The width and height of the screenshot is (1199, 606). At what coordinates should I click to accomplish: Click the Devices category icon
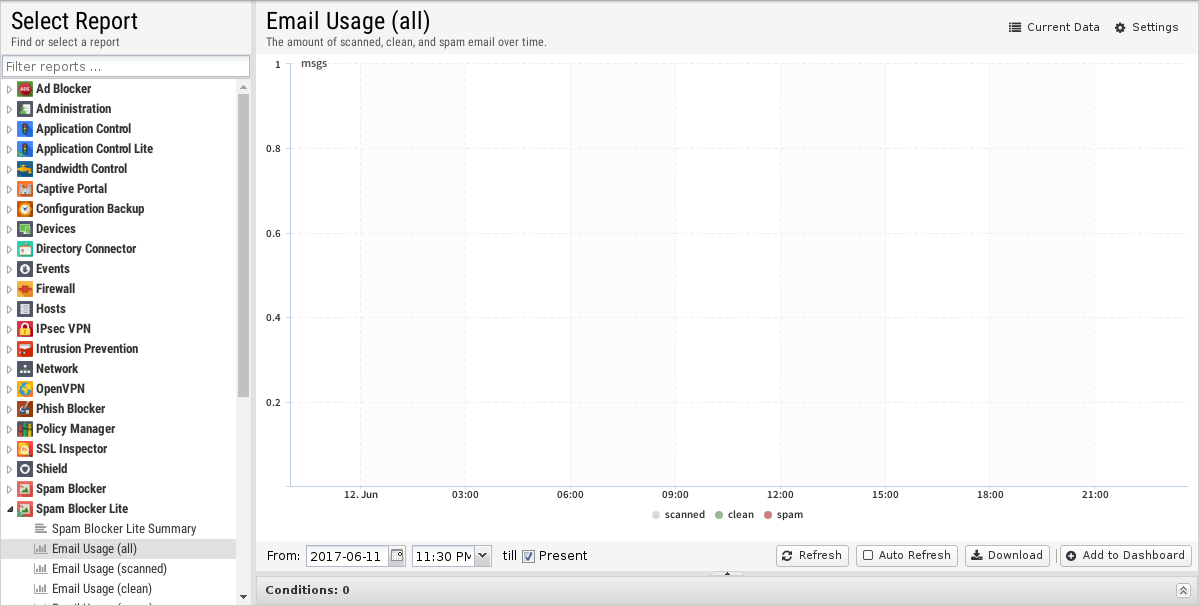point(24,228)
